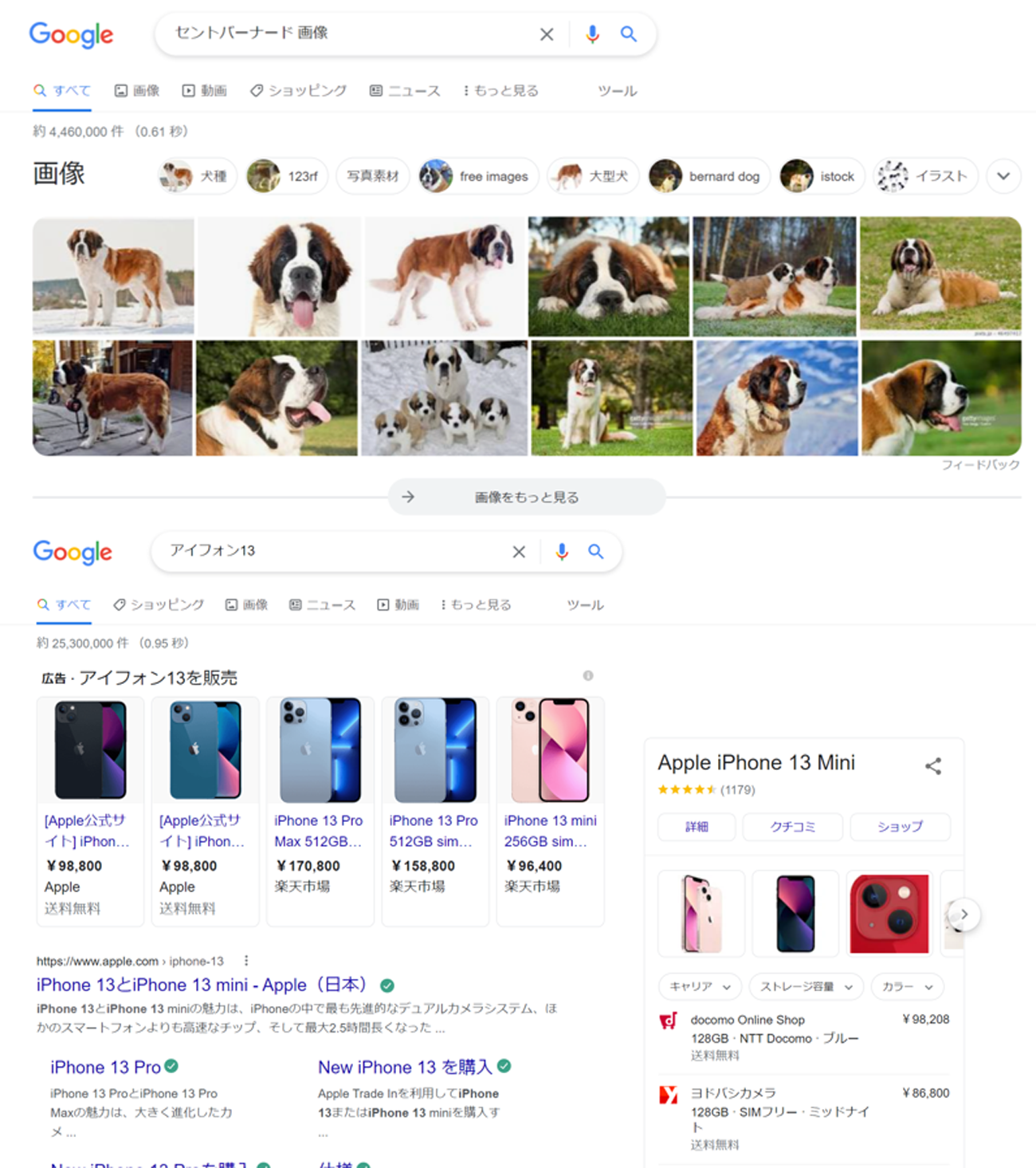Open the red iPhone 13 camera thumbnail
The height and width of the screenshot is (1168, 1036).
click(x=889, y=914)
